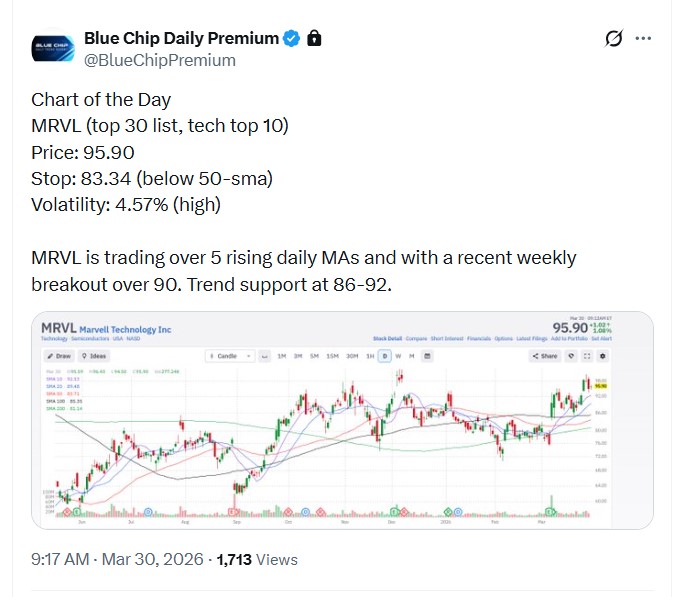Image resolution: width=681 pixels, height=597 pixels.
Task: Select the daily D timeframe
Action: (383, 355)
